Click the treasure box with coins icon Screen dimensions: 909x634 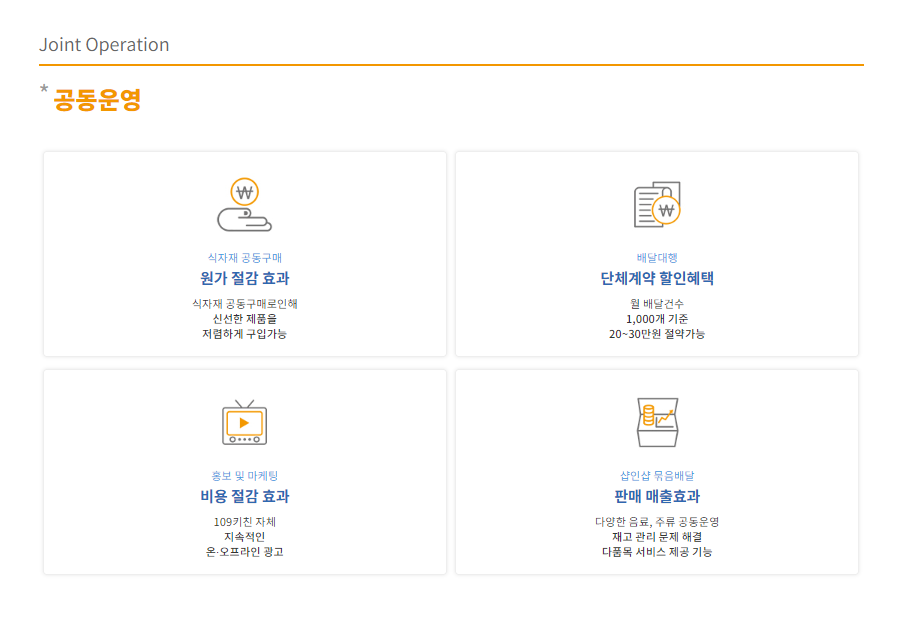click(x=657, y=422)
